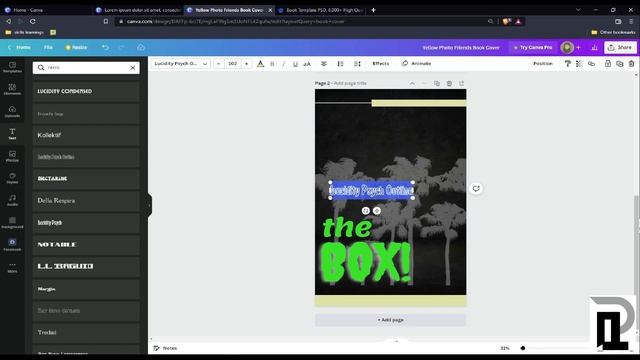The width and height of the screenshot is (640, 360).
Task: Open the Photos sidebar panel
Action: coord(12,156)
